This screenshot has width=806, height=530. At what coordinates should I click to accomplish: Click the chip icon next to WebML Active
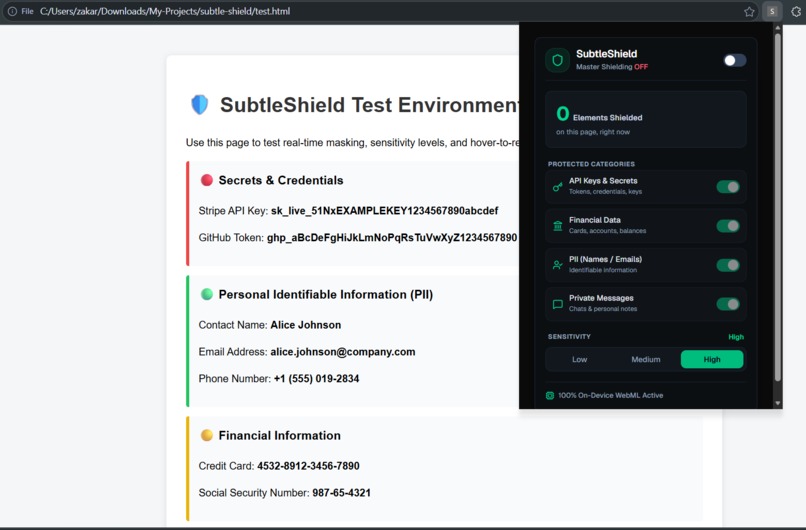coord(549,395)
